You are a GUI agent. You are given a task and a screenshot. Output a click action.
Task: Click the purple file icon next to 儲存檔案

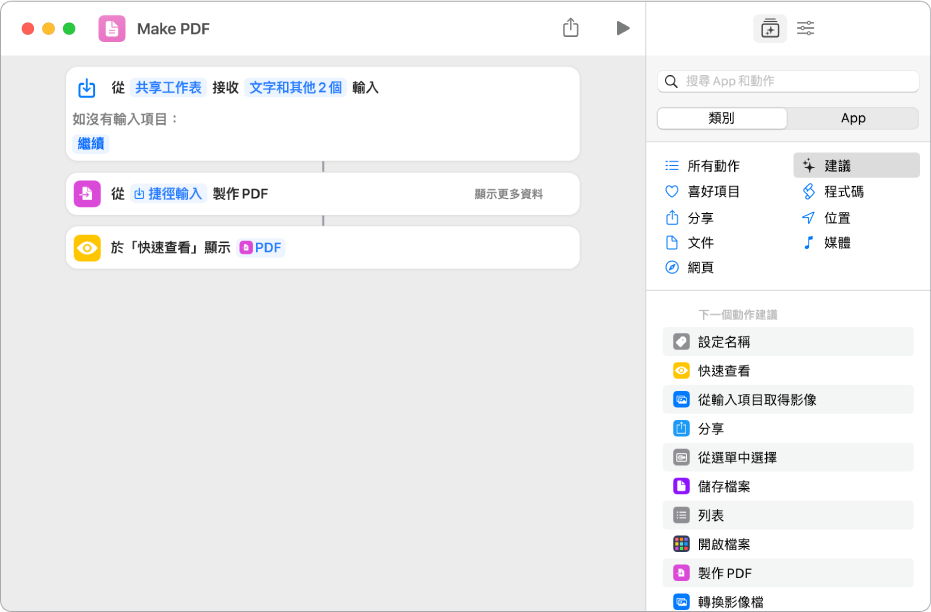point(681,487)
